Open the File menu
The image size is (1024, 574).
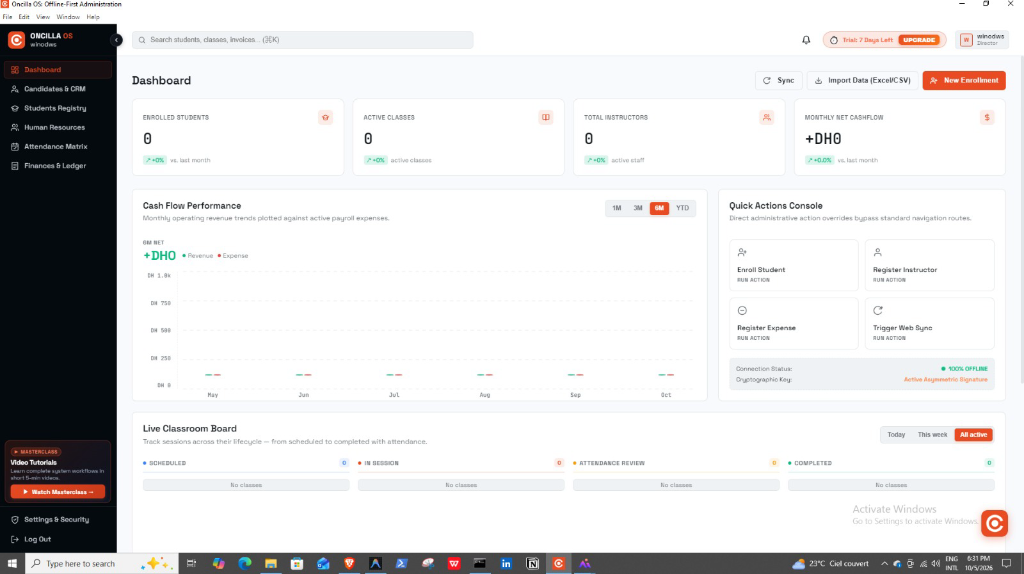click(x=7, y=17)
